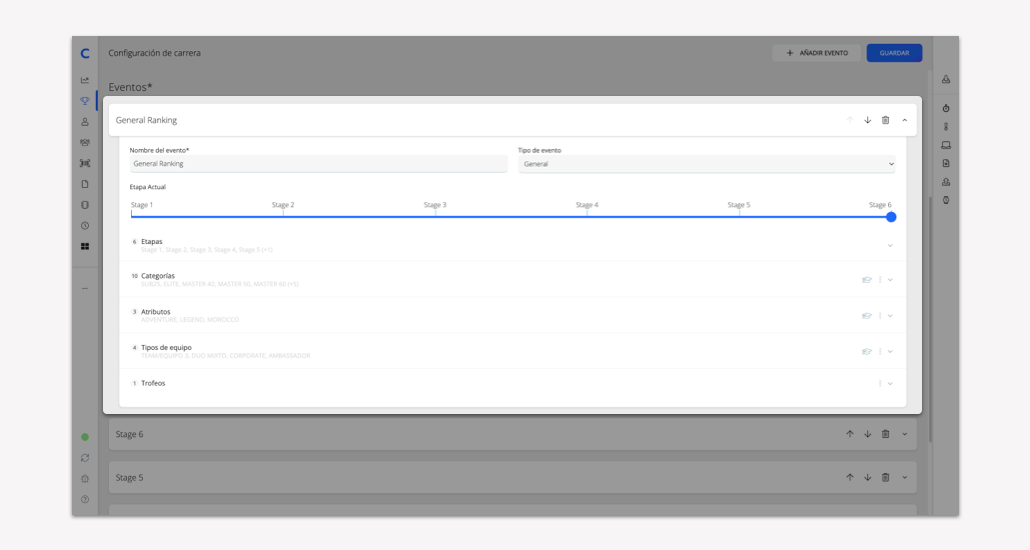Click the sync refresh sidebar icon

coord(85,458)
